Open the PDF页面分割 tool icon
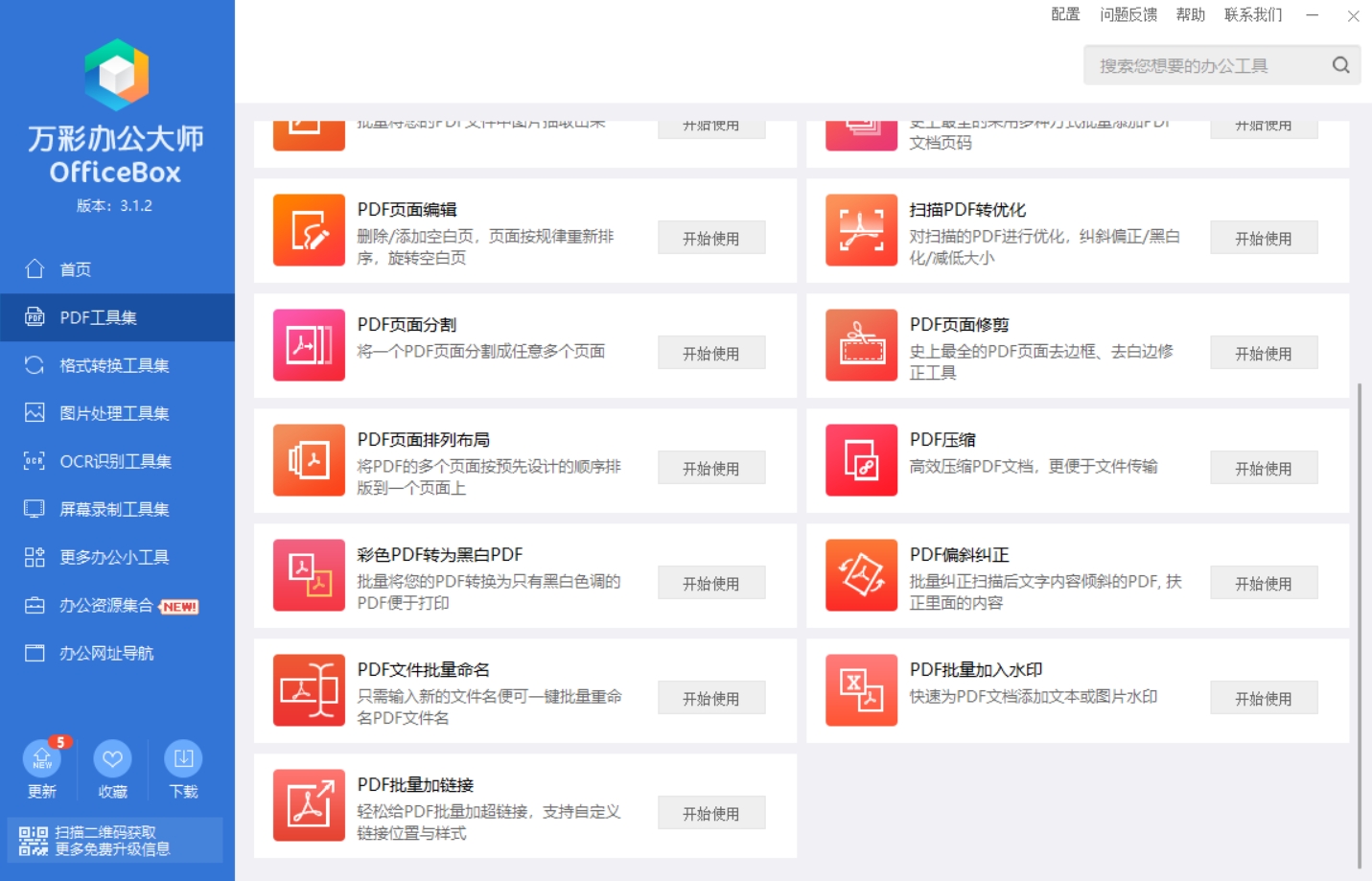The image size is (1372, 881). point(309,345)
